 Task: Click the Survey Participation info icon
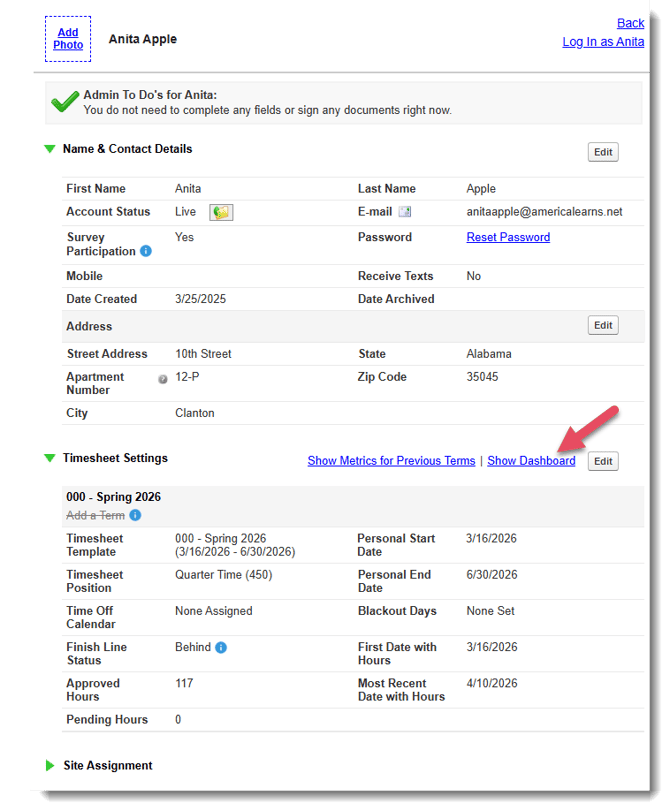coord(146,251)
